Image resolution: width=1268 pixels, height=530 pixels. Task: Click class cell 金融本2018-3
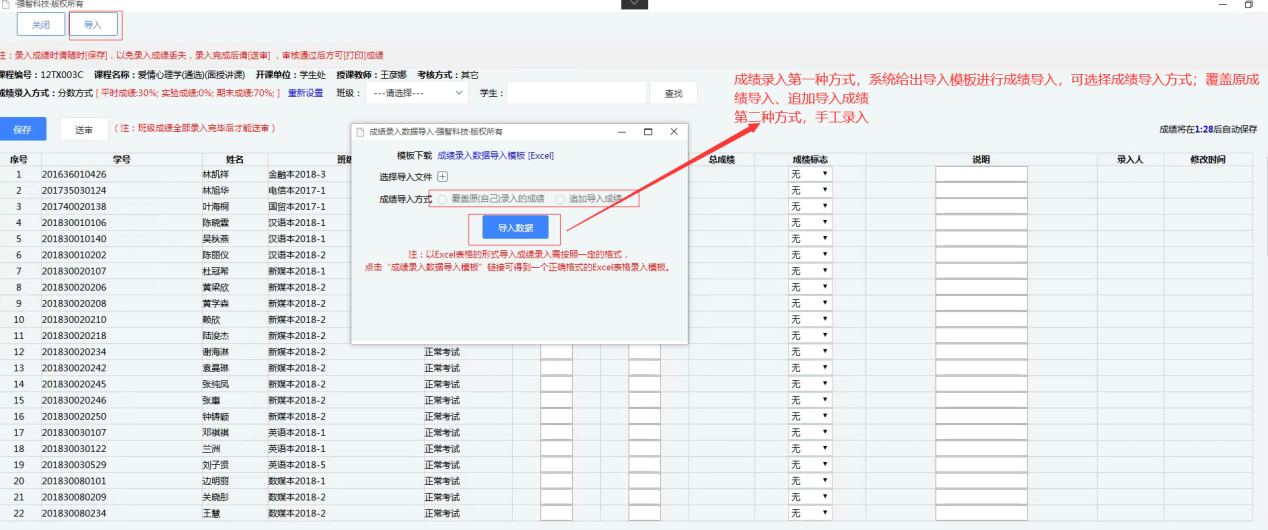coord(298,174)
